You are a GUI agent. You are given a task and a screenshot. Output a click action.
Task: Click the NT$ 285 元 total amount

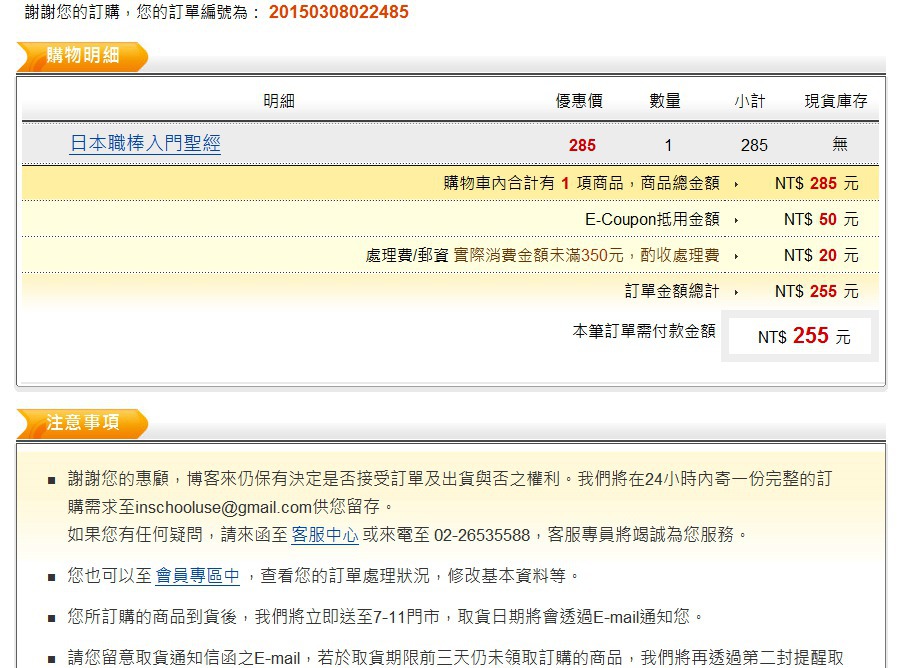click(x=817, y=183)
